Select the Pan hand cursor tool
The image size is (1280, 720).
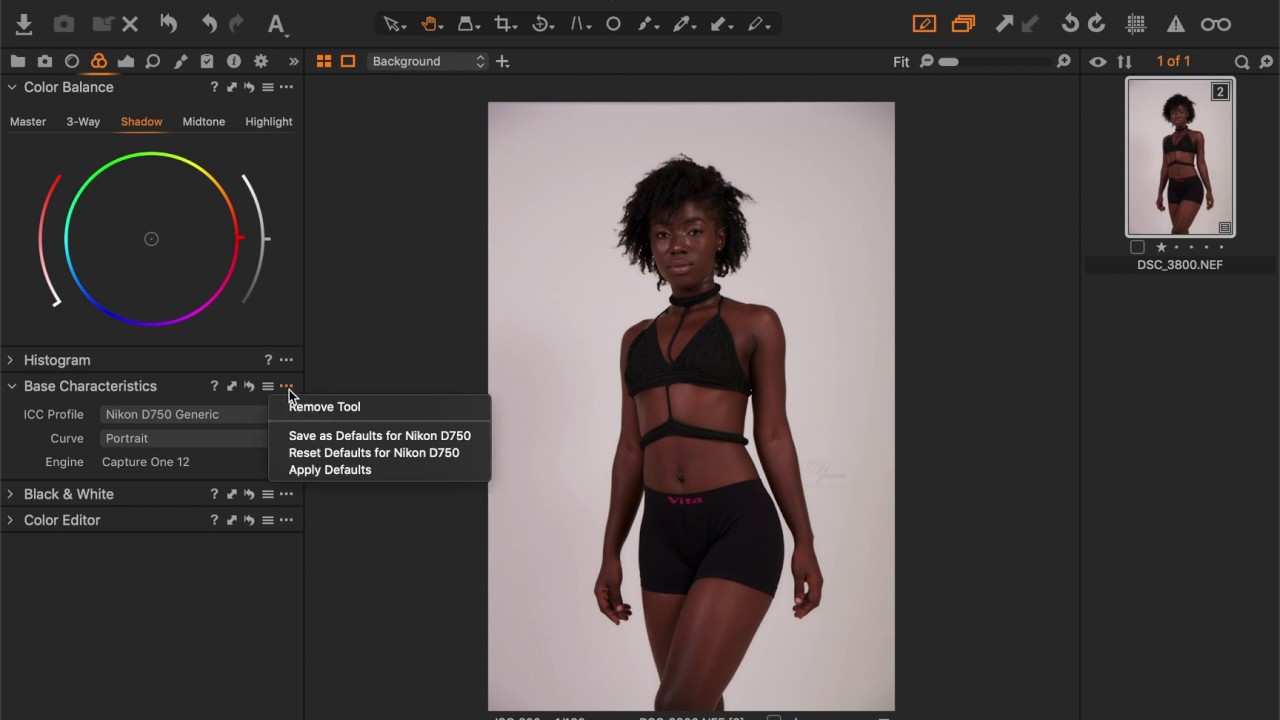tap(431, 24)
